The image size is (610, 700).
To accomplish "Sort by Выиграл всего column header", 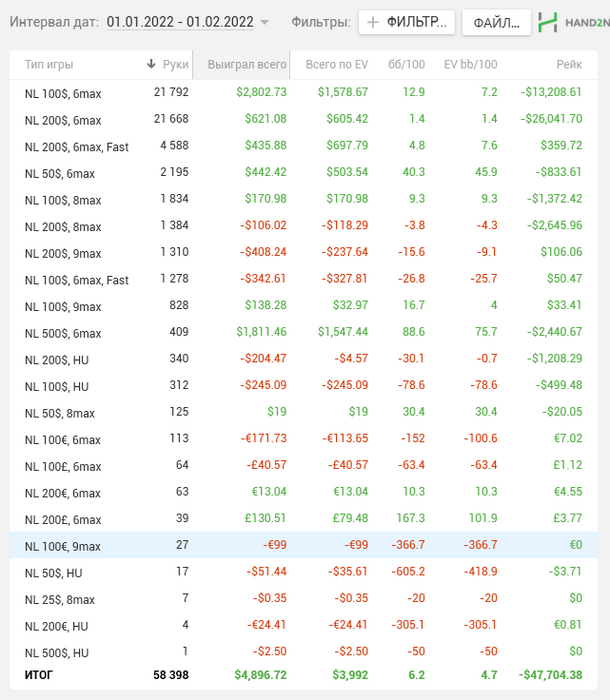I will tap(247, 65).
